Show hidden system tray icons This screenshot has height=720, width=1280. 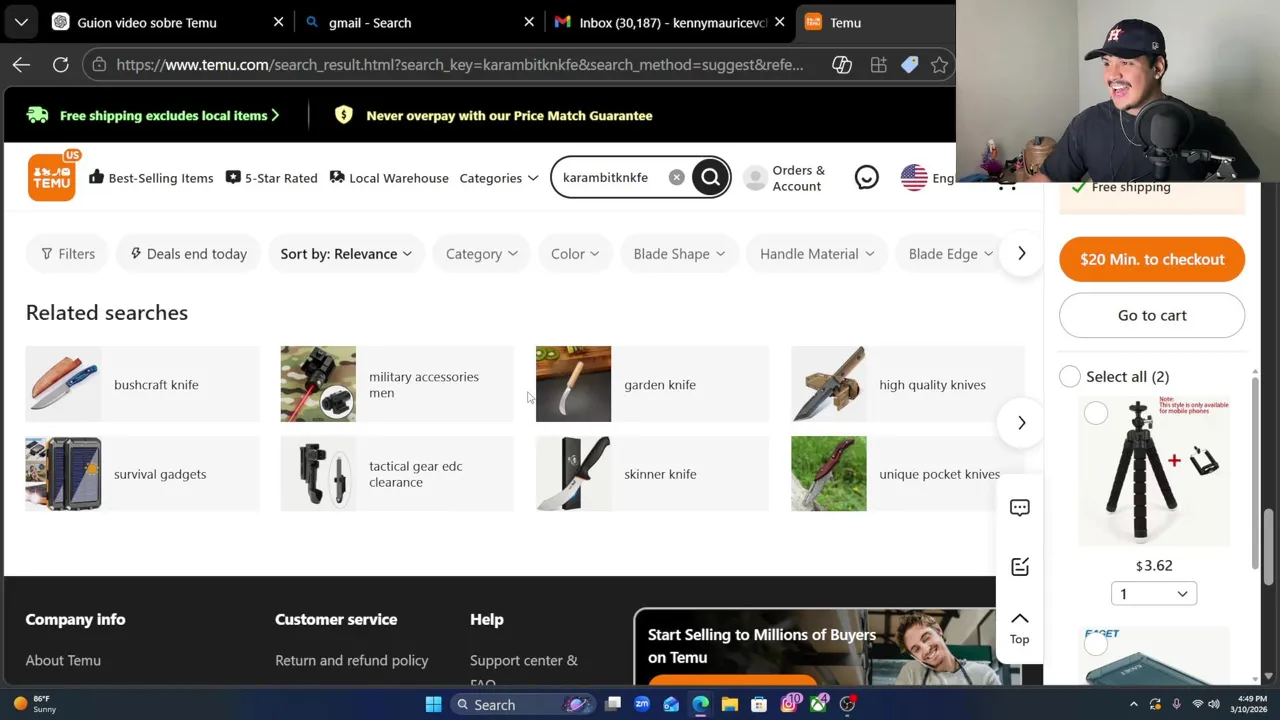1134,704
